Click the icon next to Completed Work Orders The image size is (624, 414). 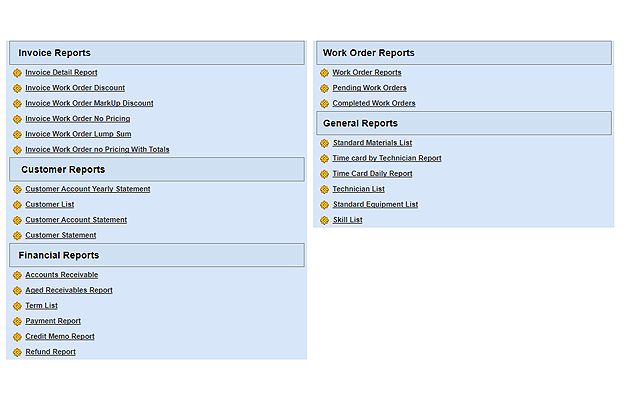[x=324, y=103]
